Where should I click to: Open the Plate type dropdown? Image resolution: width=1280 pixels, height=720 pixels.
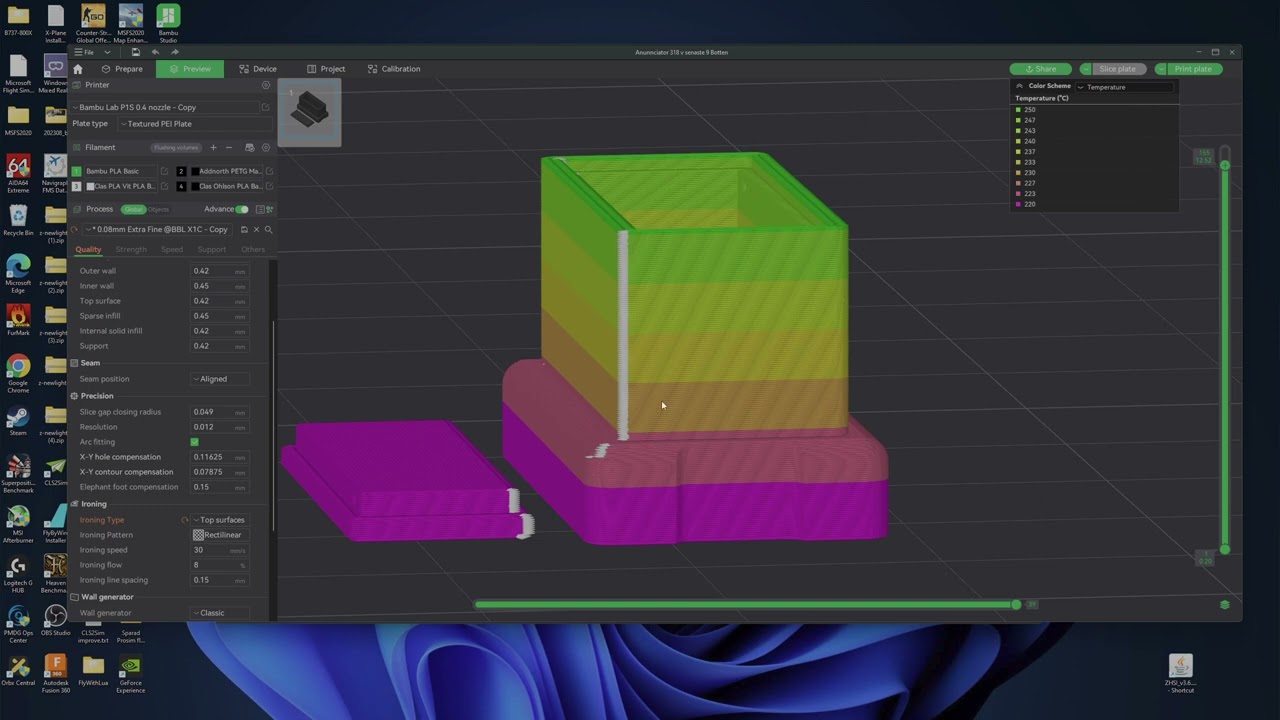click(x=193, y=124)
